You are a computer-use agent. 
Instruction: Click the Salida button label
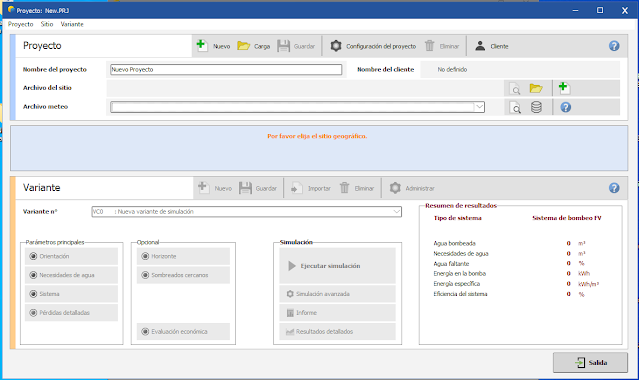[598, 362]
